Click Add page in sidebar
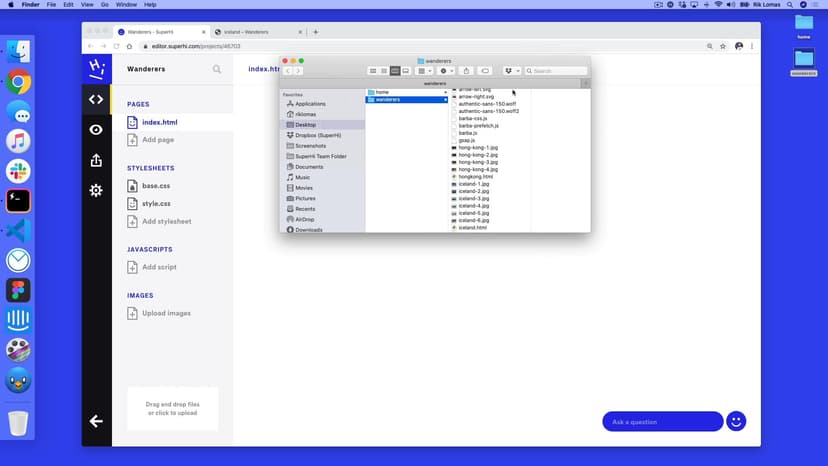The height and width of the screenshot is (466, 828). click(x=157, y=140)
